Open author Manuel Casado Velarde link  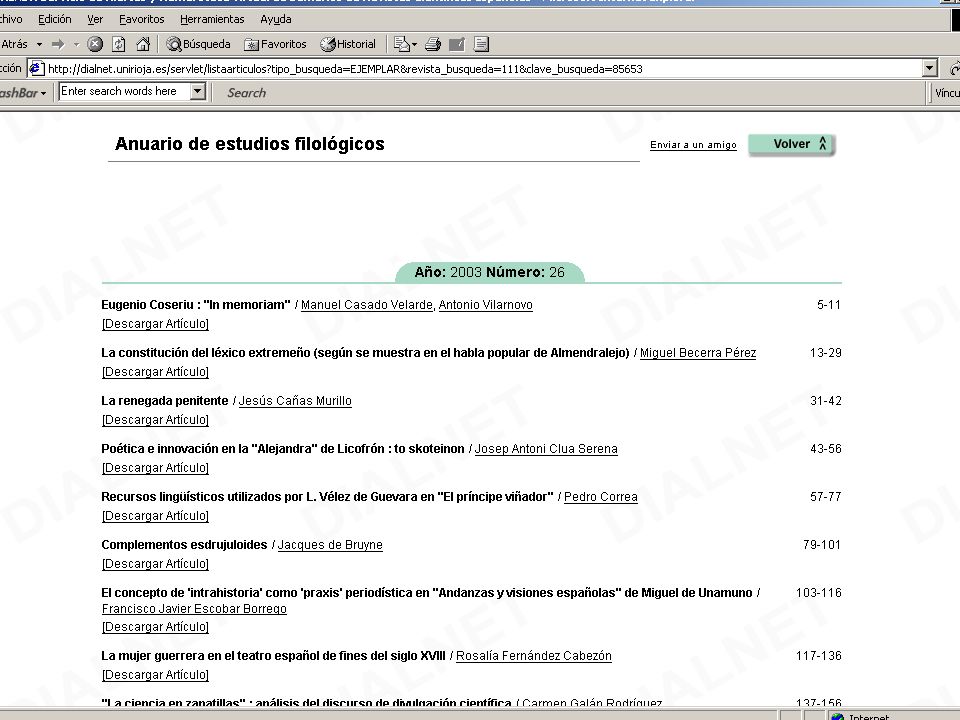(367, 305)
